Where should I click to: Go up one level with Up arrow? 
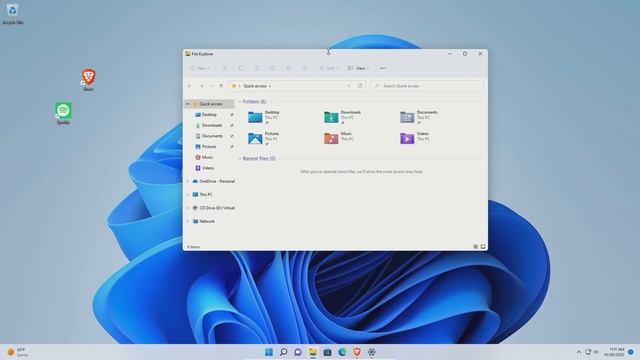tap(221, 86)
